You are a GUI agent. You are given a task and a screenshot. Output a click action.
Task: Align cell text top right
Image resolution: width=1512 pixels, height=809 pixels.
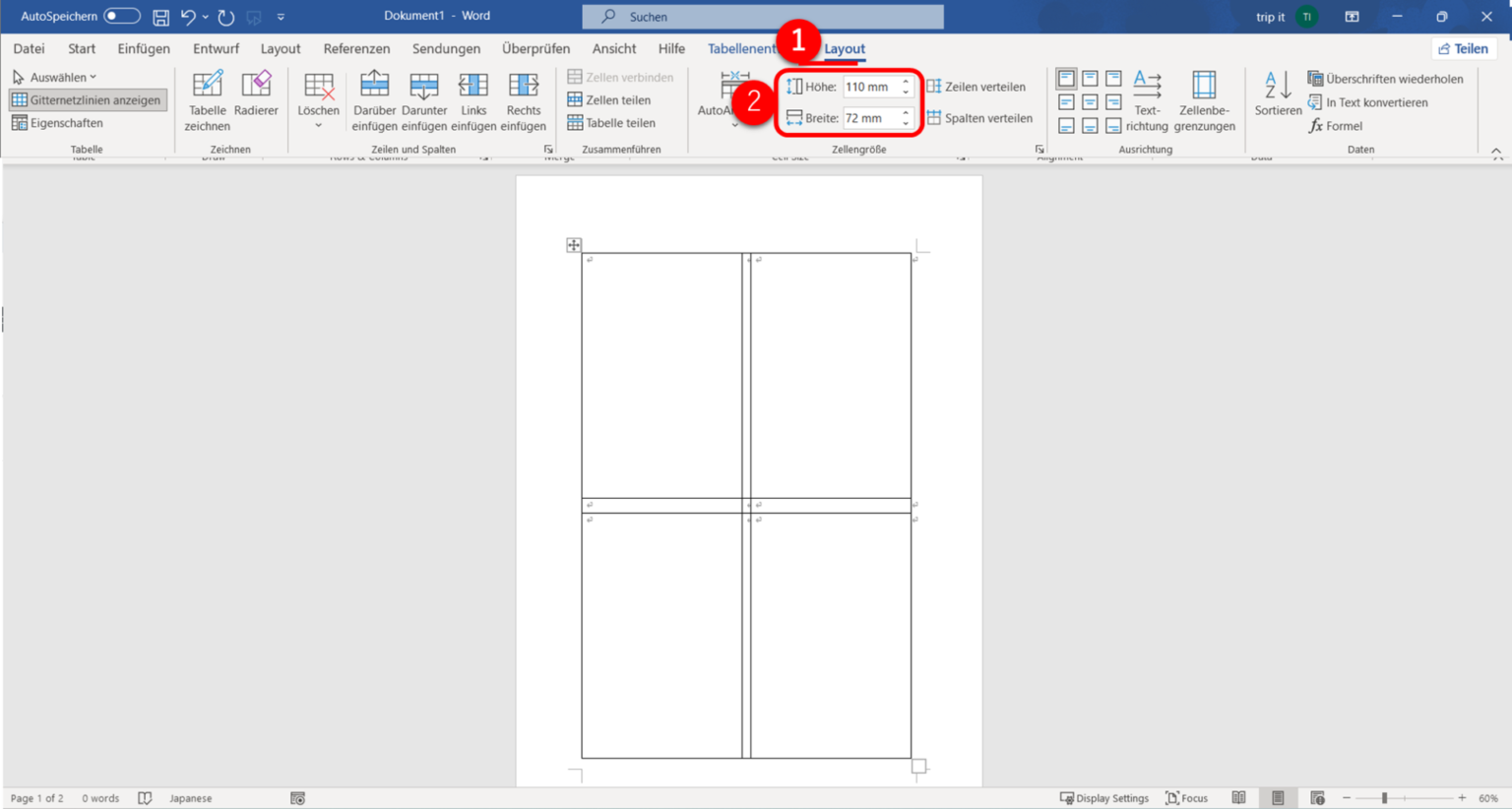pyautogui.click(x=1113, y=78)
